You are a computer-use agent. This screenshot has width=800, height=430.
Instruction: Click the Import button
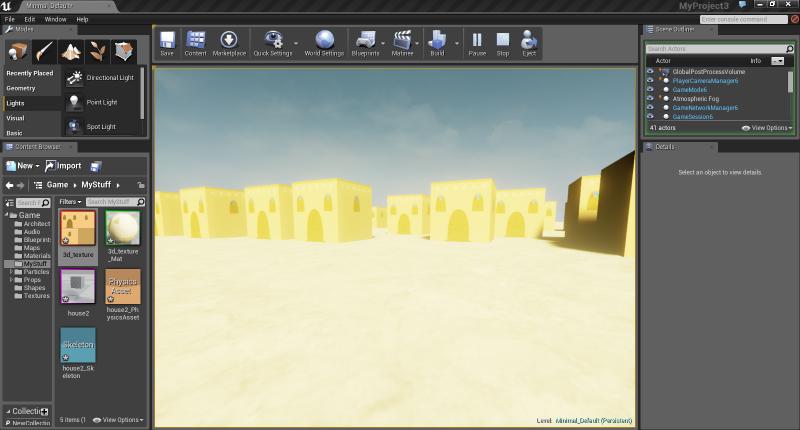click(62, 166)
